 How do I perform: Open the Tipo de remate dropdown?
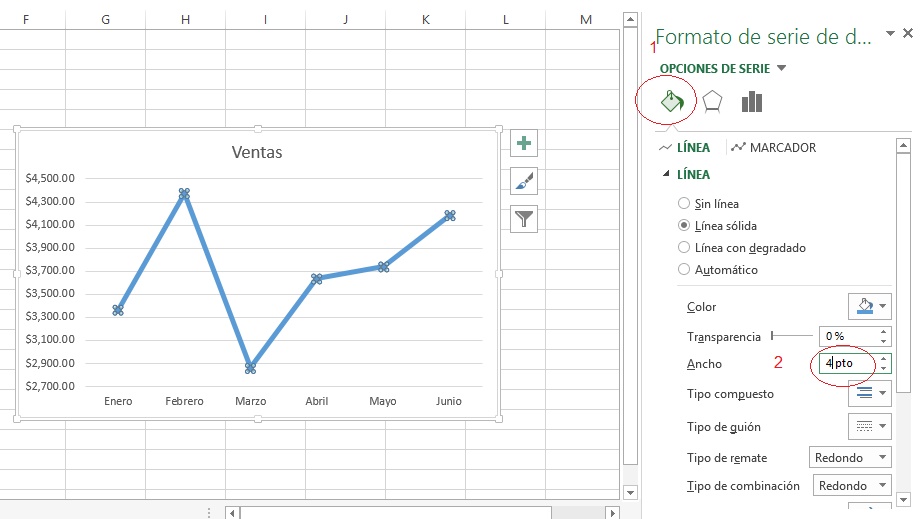(849, 457)
